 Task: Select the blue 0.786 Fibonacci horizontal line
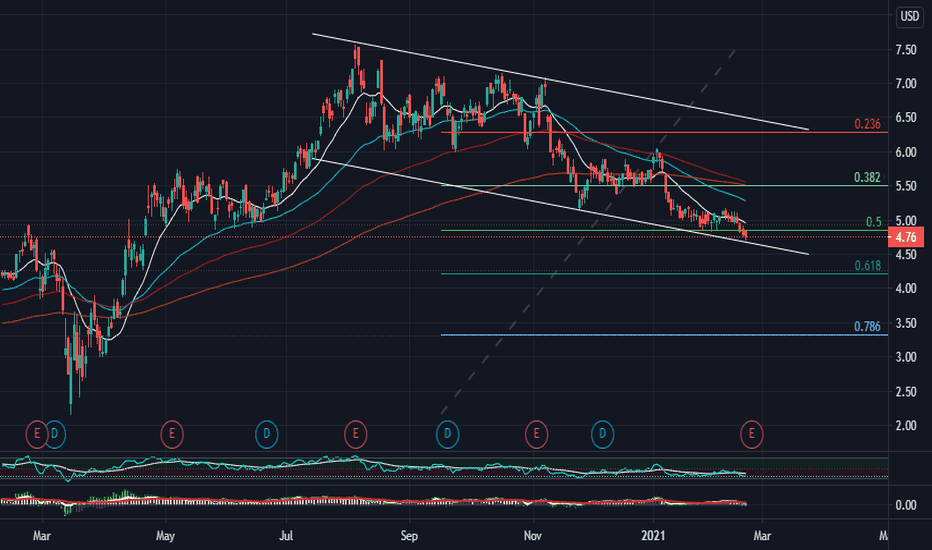(664, 335)
